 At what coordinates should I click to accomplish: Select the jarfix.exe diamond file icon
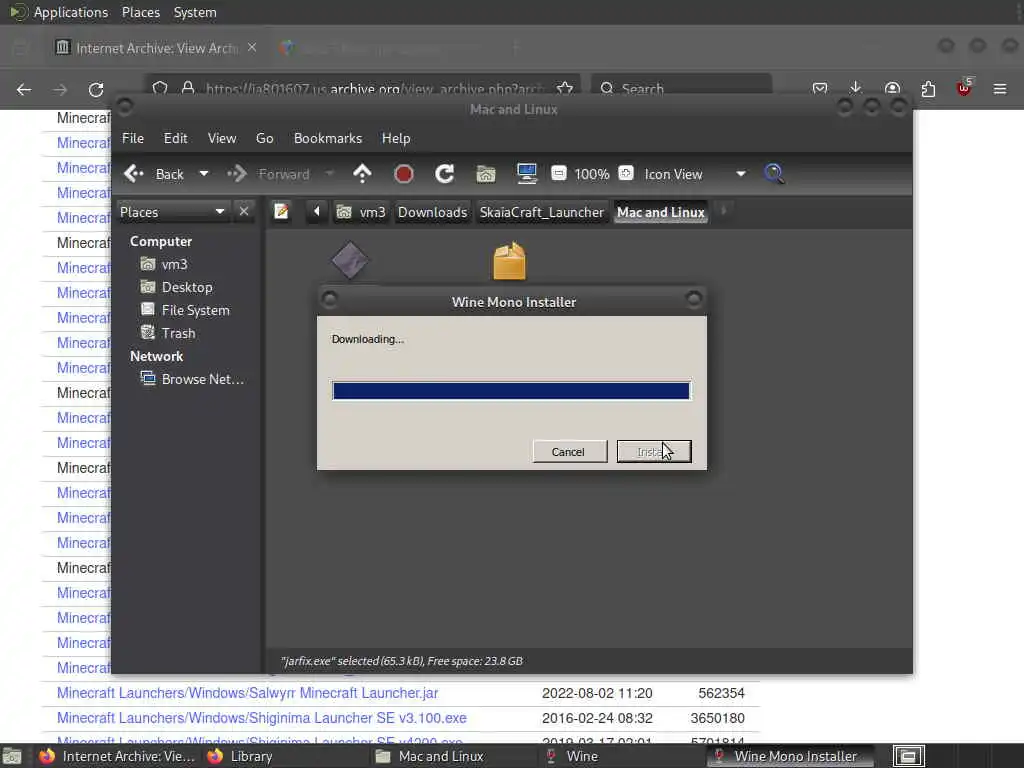(x=350, y=261)
